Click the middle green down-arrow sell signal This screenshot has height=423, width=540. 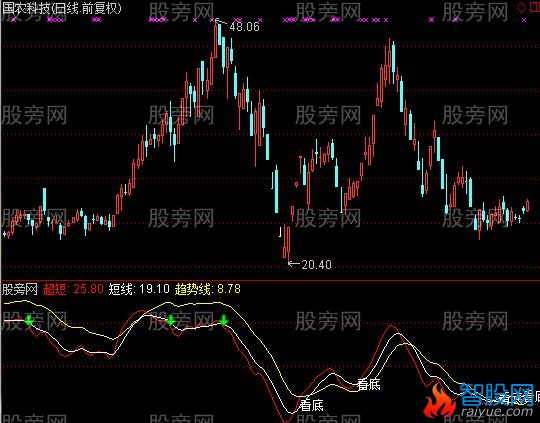[x=171, y=320]
